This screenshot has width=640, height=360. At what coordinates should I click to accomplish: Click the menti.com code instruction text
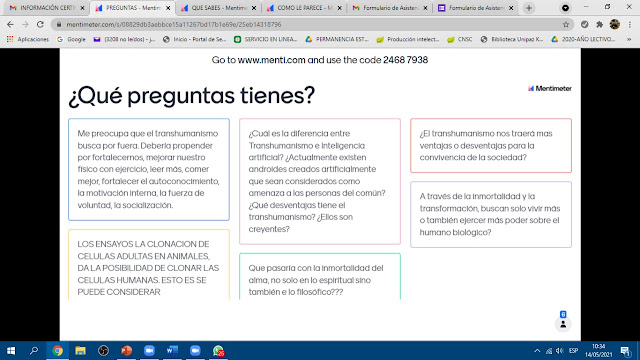[320, 60]
